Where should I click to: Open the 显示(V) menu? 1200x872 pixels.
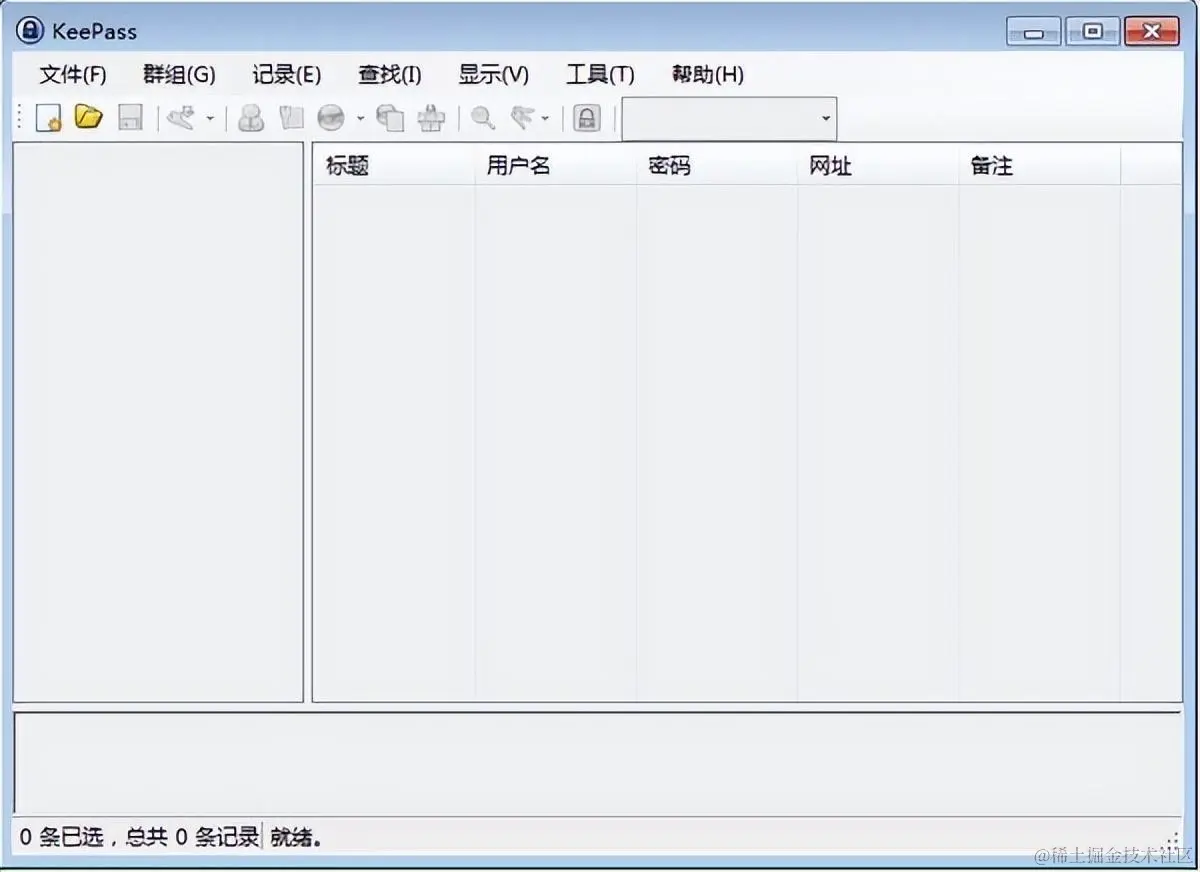click(494, 74)
